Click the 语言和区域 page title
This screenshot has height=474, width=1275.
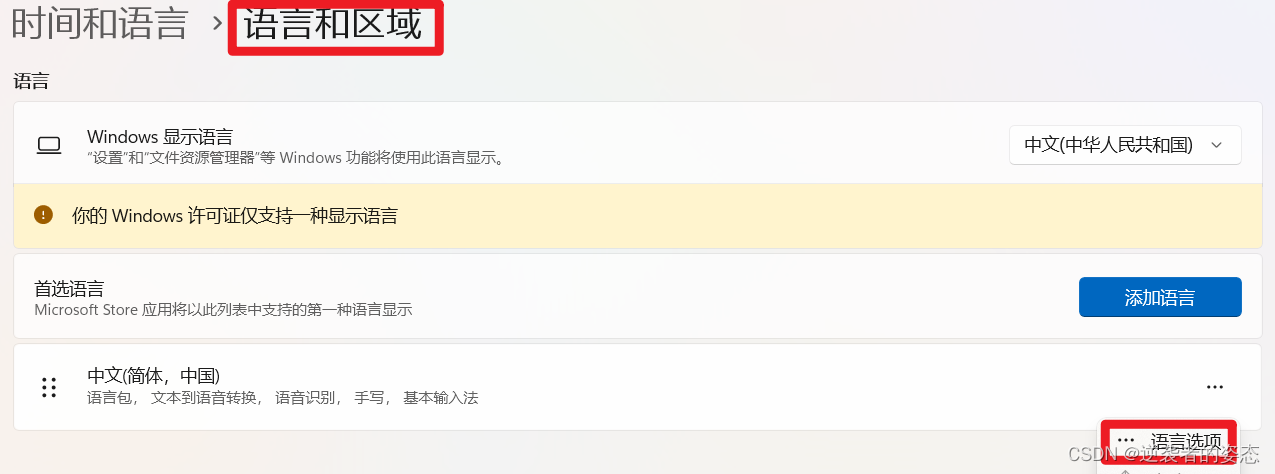(334, 24)
